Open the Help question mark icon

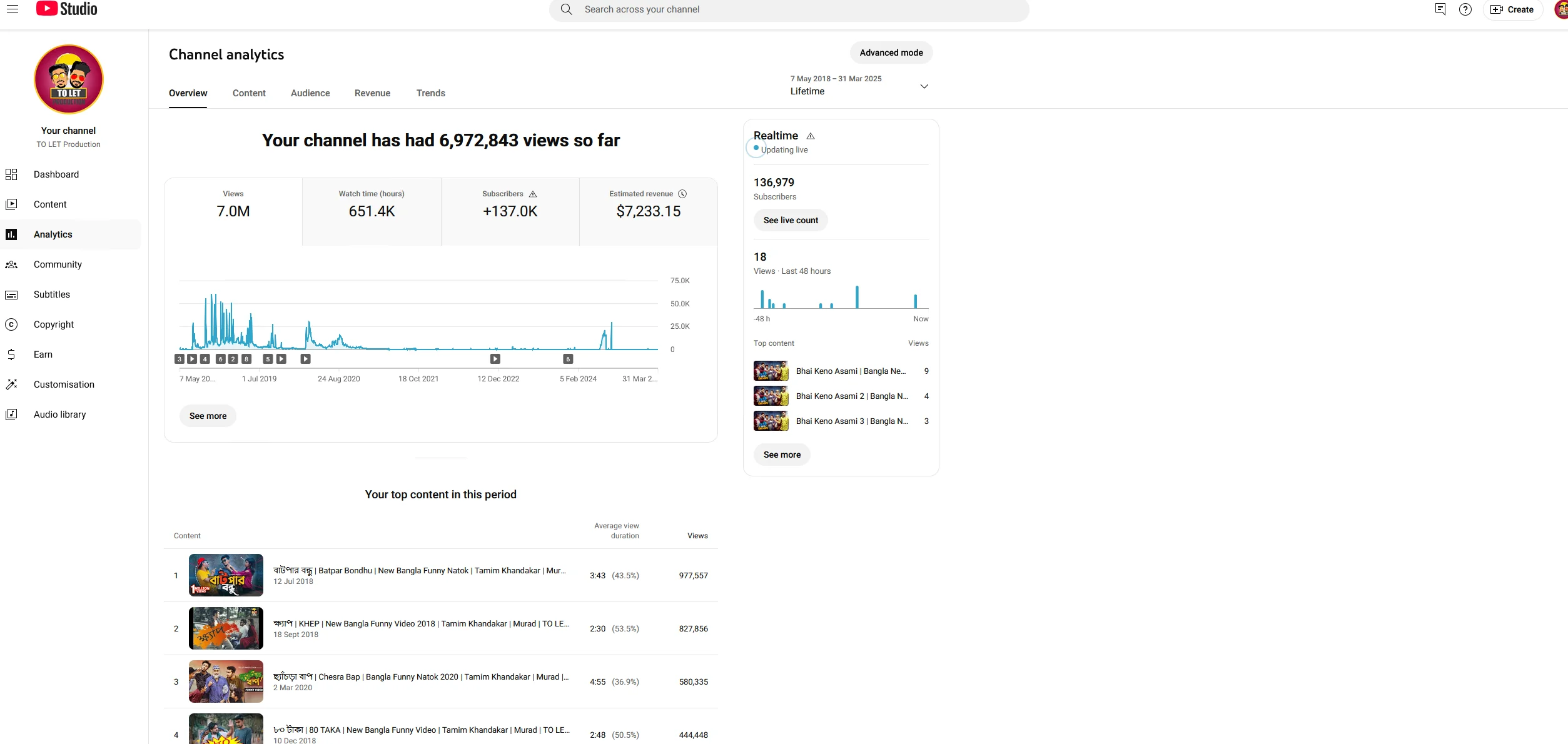coord(1465,9)
